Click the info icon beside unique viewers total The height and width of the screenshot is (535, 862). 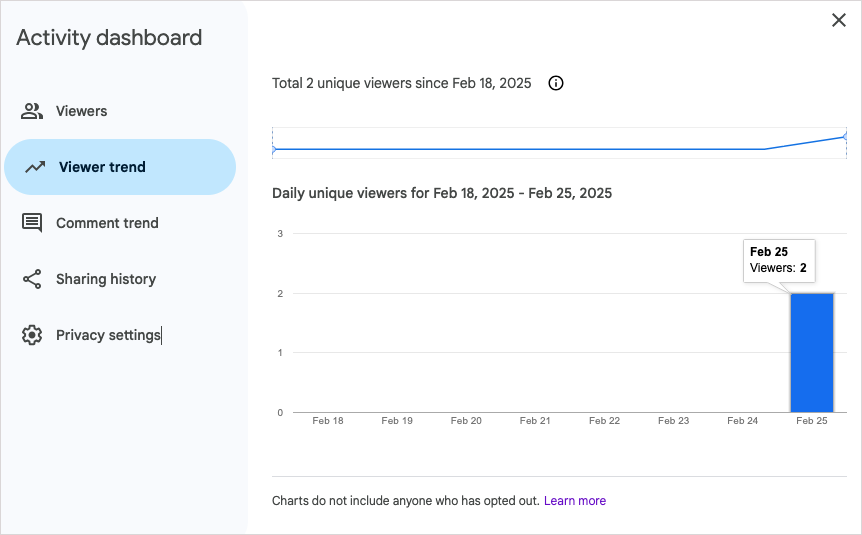pos(556,83)
